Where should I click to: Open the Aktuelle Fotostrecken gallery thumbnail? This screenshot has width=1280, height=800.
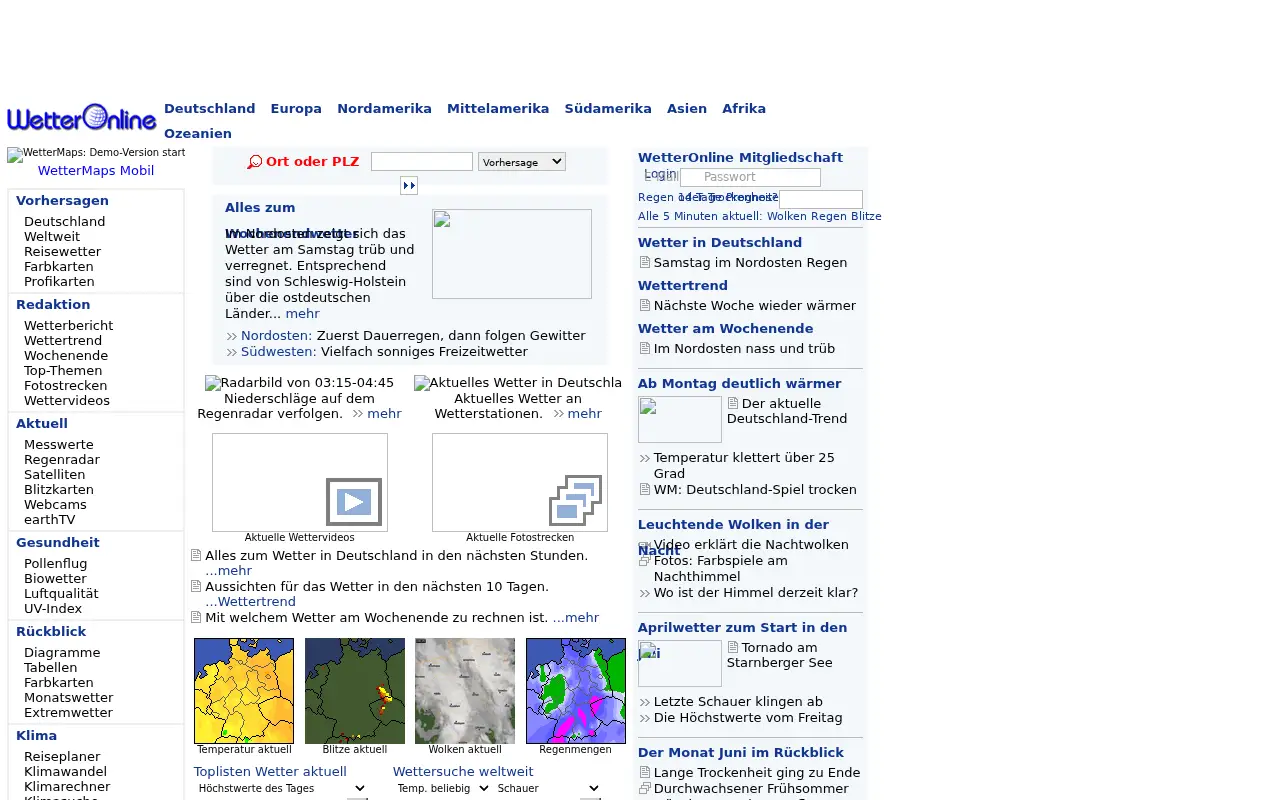(520, 482)
